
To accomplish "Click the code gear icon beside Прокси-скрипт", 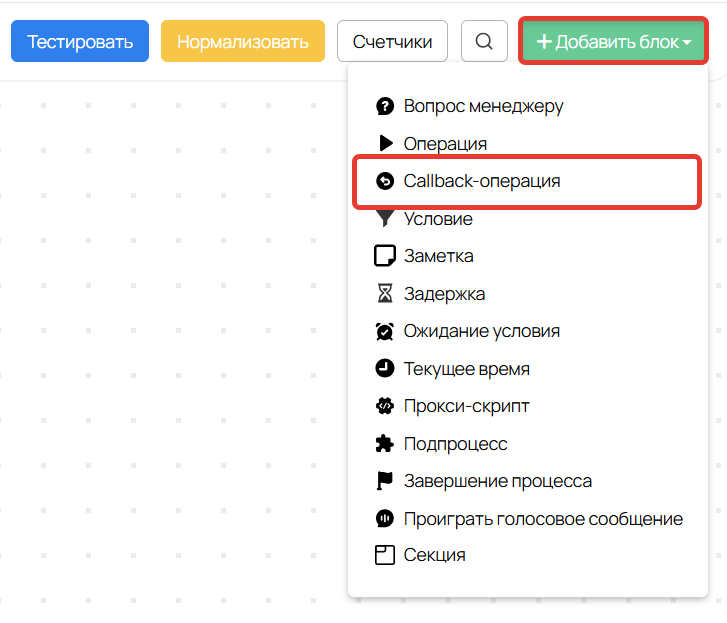I will click(x=385, y=406).
